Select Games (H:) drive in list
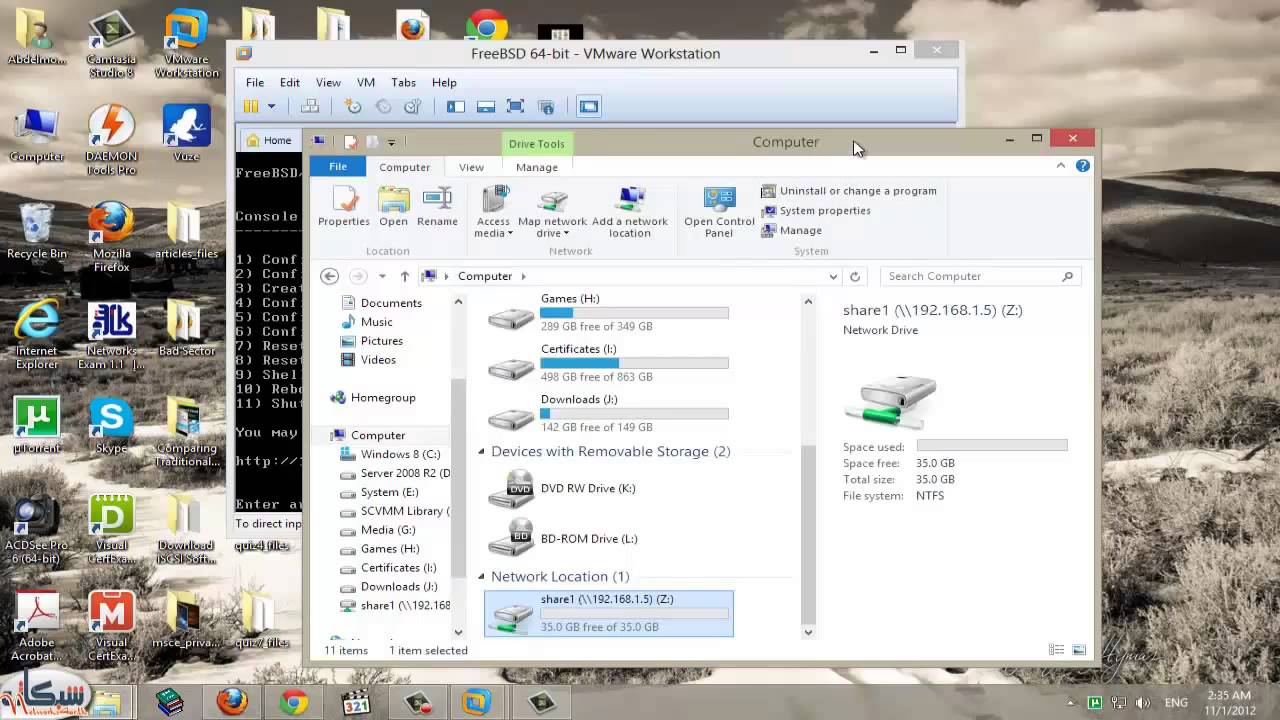1280x720 pixels. click(x=608, y=312)
